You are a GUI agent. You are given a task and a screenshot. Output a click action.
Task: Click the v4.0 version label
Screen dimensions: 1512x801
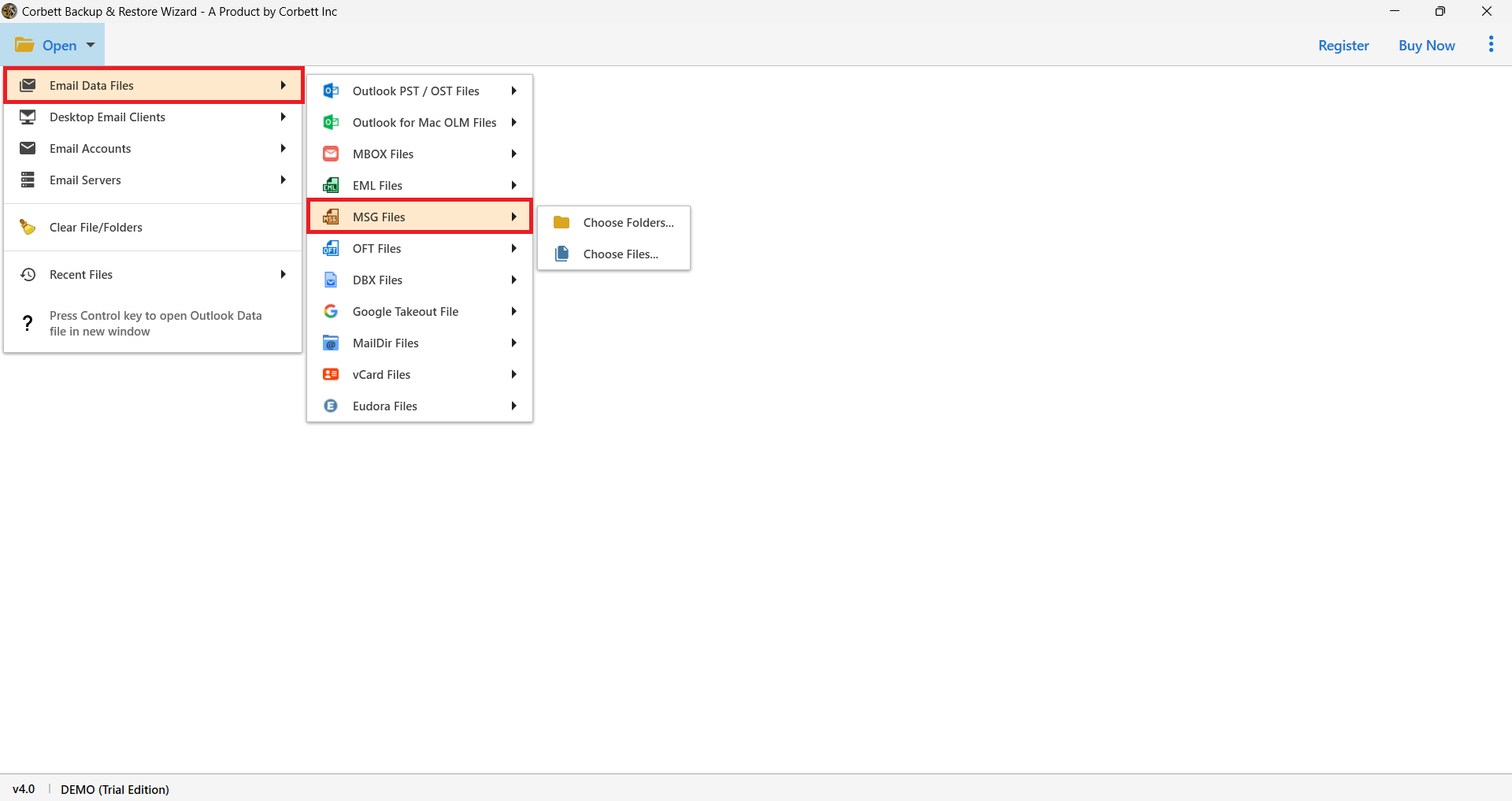pyautogui.click(x=24, y=789)
